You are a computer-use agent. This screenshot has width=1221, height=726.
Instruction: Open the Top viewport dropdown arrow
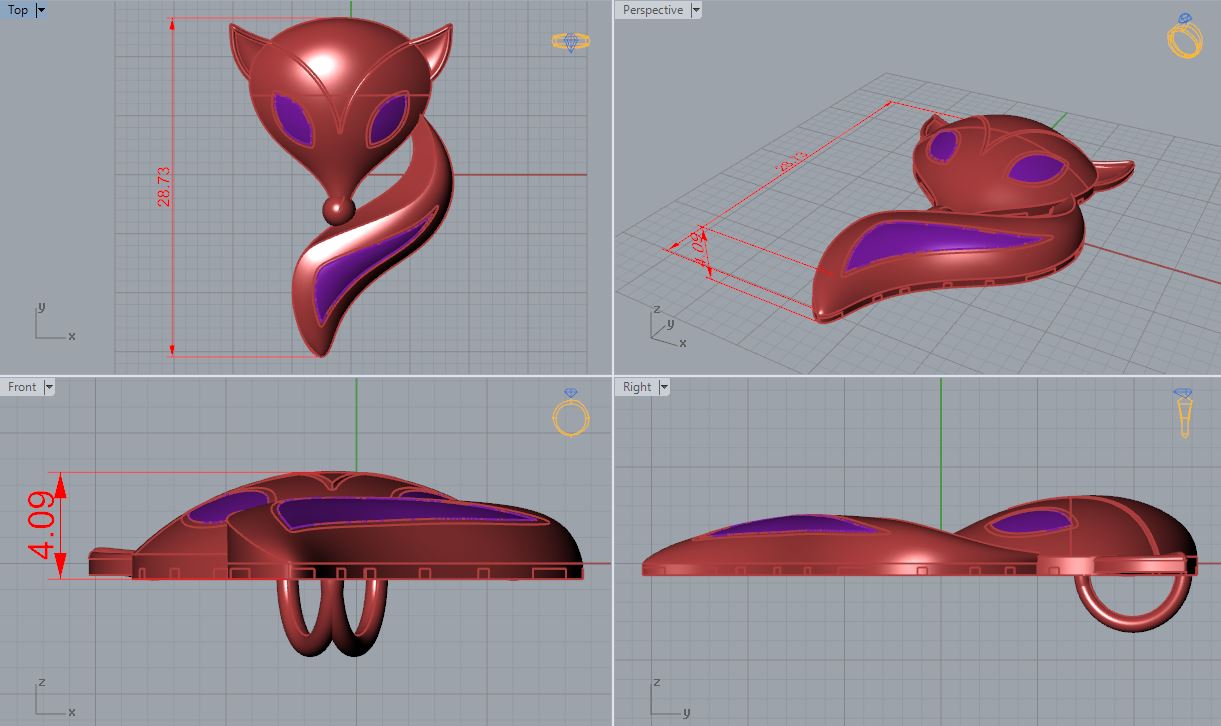click(41, 10)
